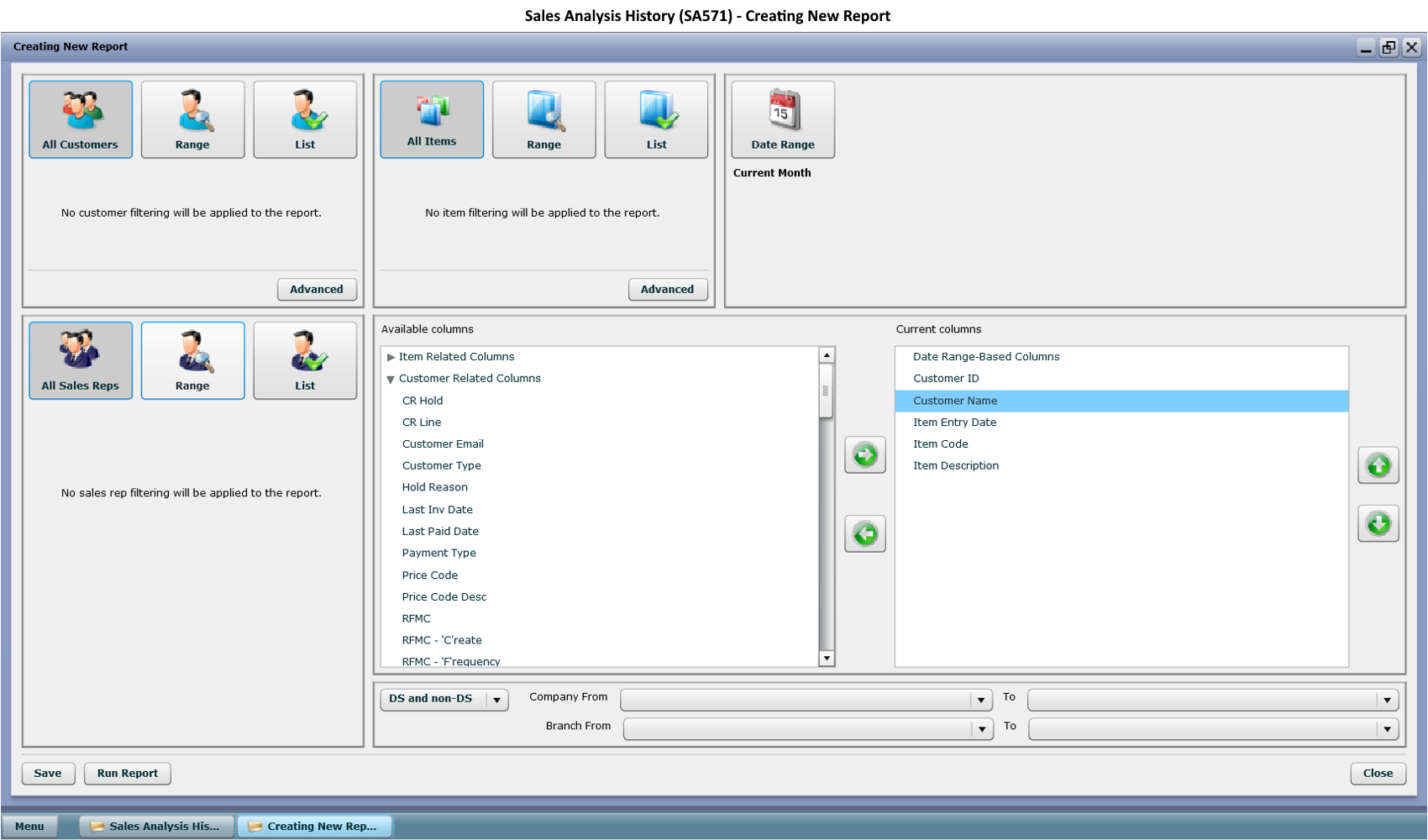
Task: Select the All Customers filter icon
Action: 81,118
